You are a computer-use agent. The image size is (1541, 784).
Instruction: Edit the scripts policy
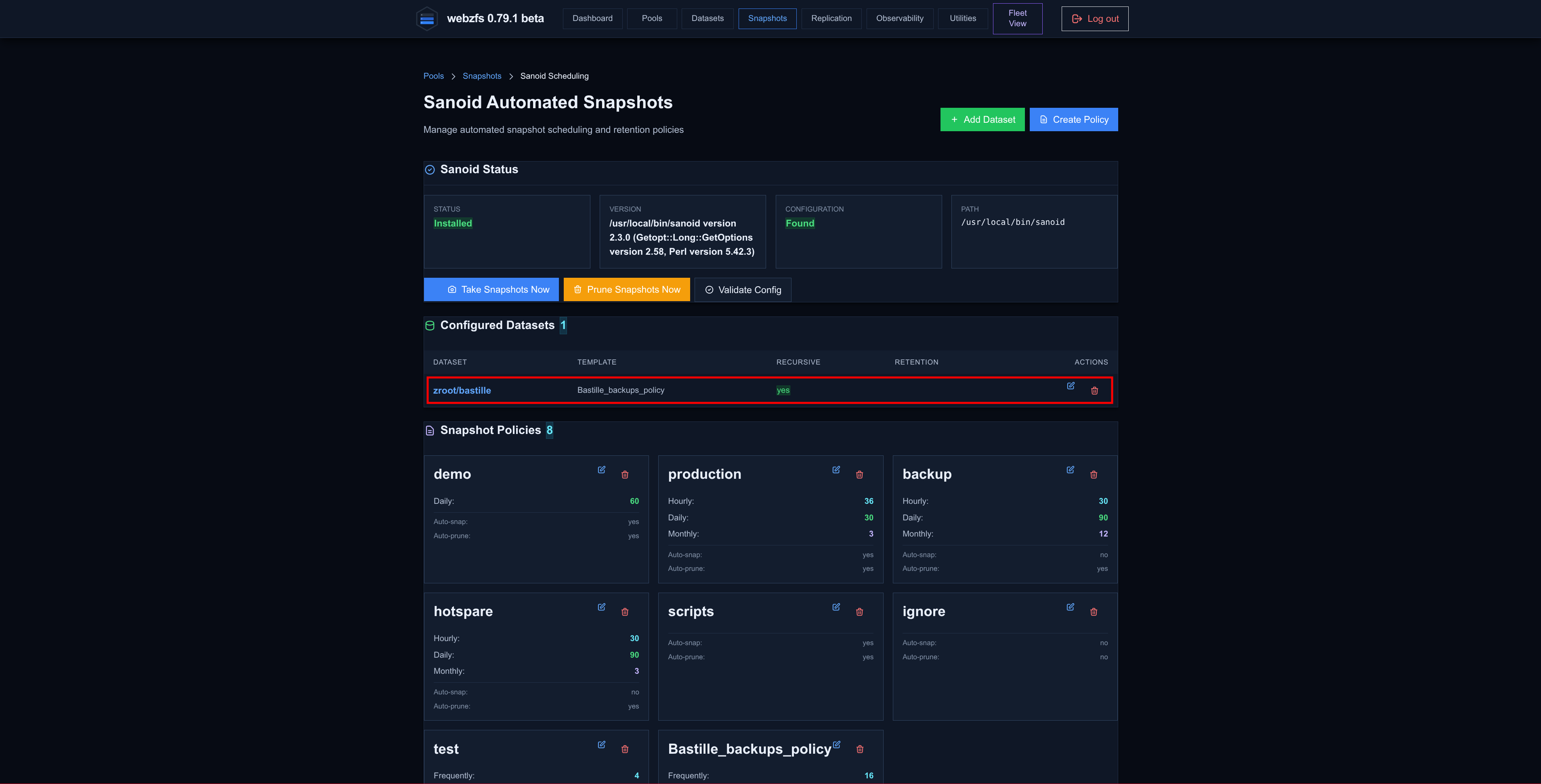[836, 607]
